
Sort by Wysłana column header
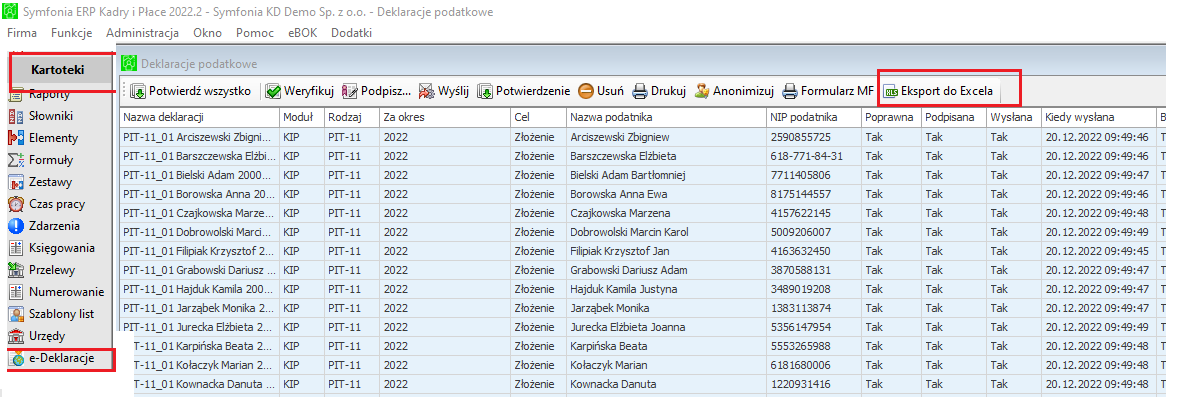pyautogui.click(x=1014, y=118)
